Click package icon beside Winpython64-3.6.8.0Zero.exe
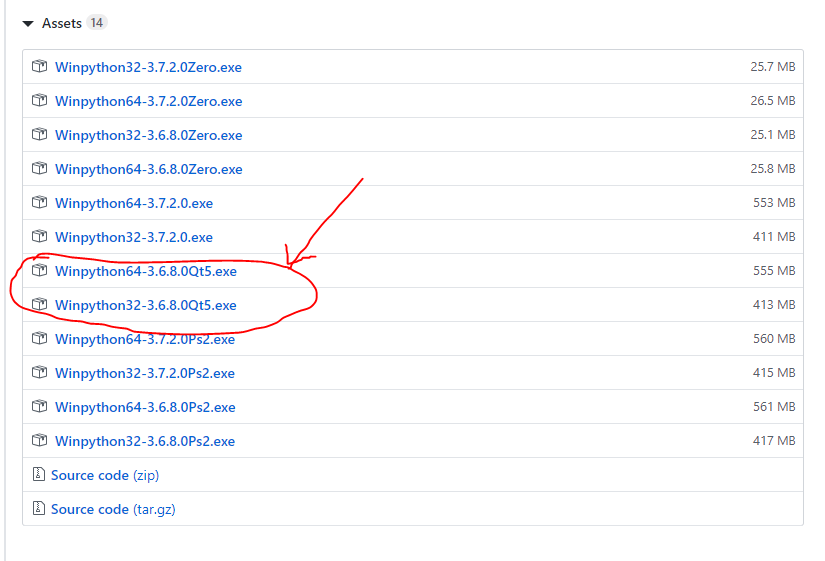The width and height of the screenshot is (825, 561). [x=39, y=168]
